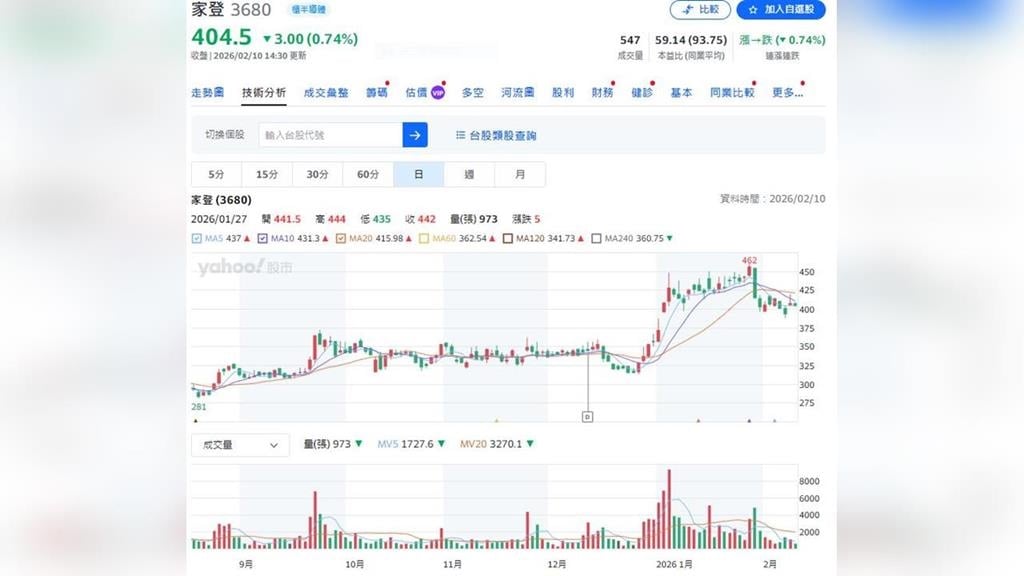This screenshot has height=576, width=1024.
Task: Select the 週 weekly chart interval
Action: (469, 174)
